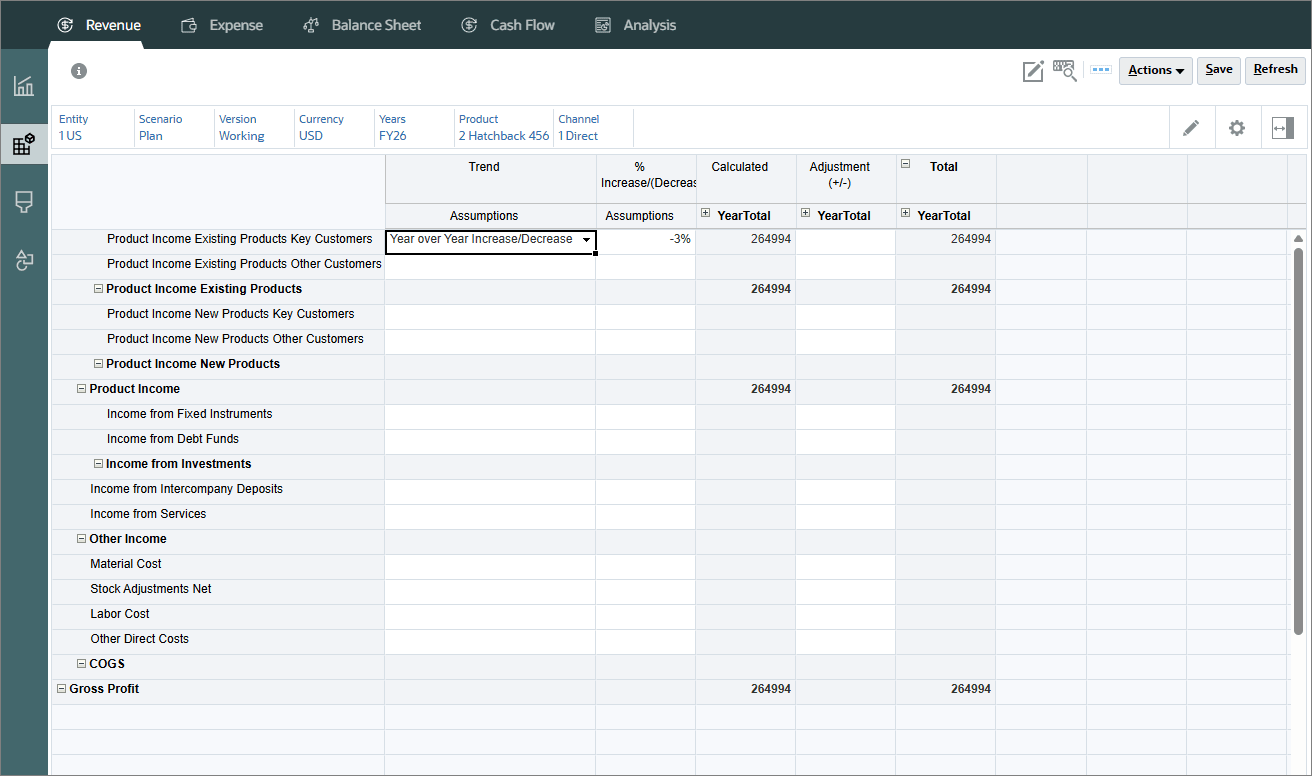Screen dimensions: 1312x776
Task: Collapse the Other Income row
Action: 81,539
